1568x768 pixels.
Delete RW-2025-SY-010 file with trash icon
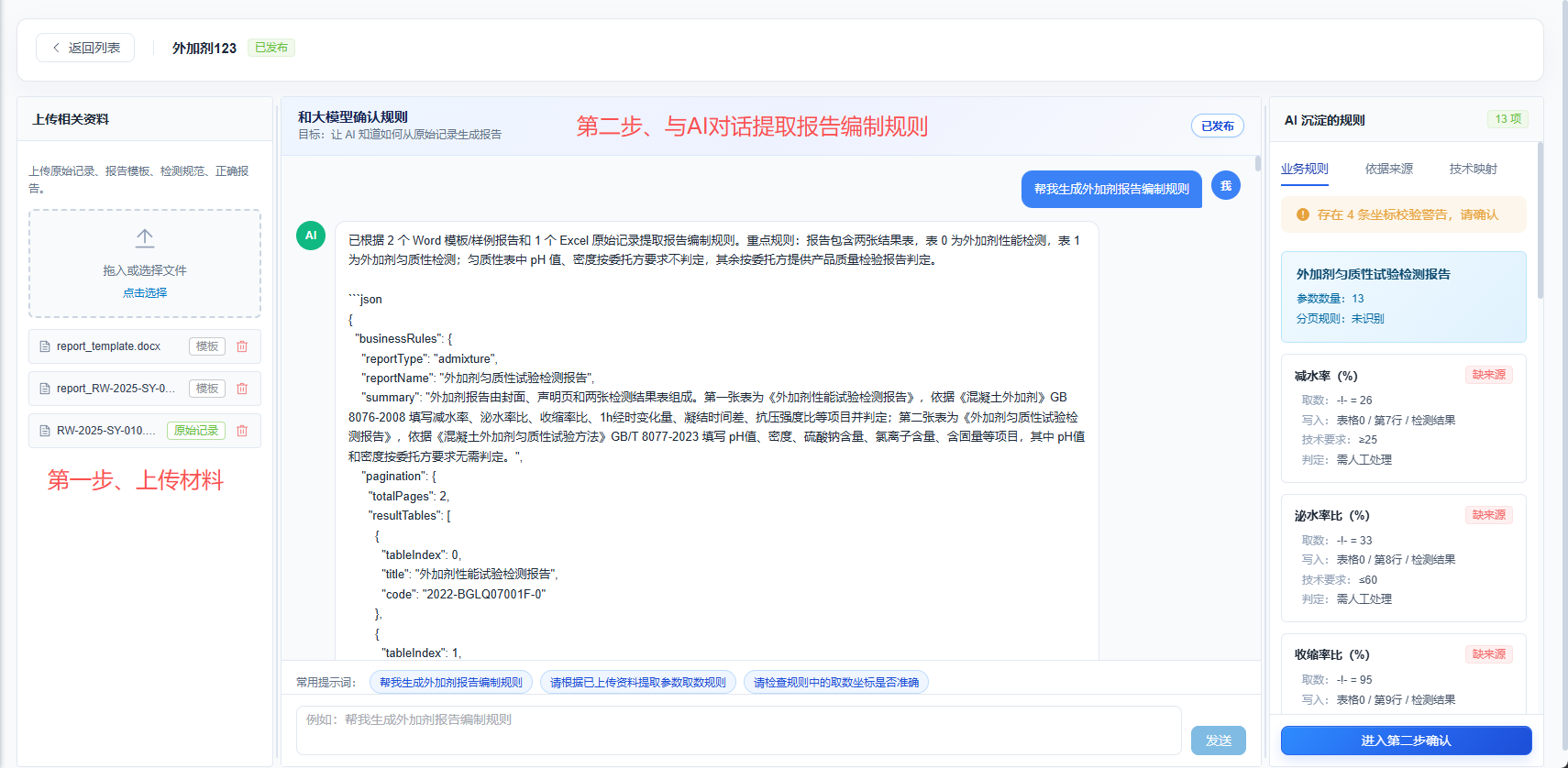(242, 431)
